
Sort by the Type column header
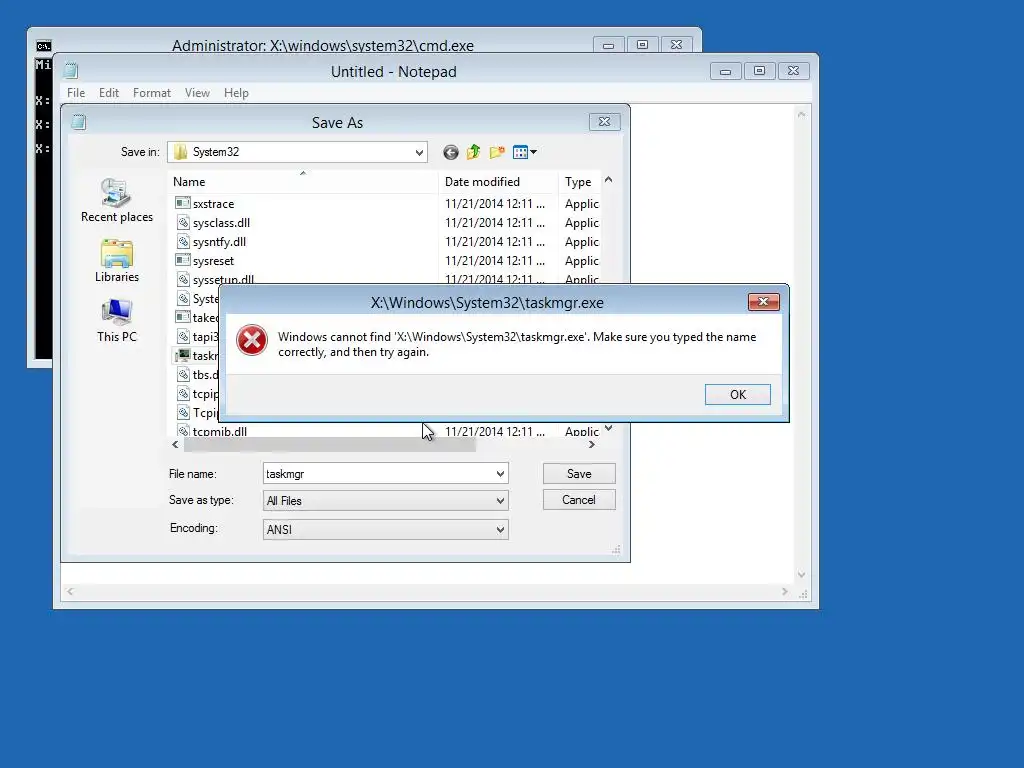[579, 182]
